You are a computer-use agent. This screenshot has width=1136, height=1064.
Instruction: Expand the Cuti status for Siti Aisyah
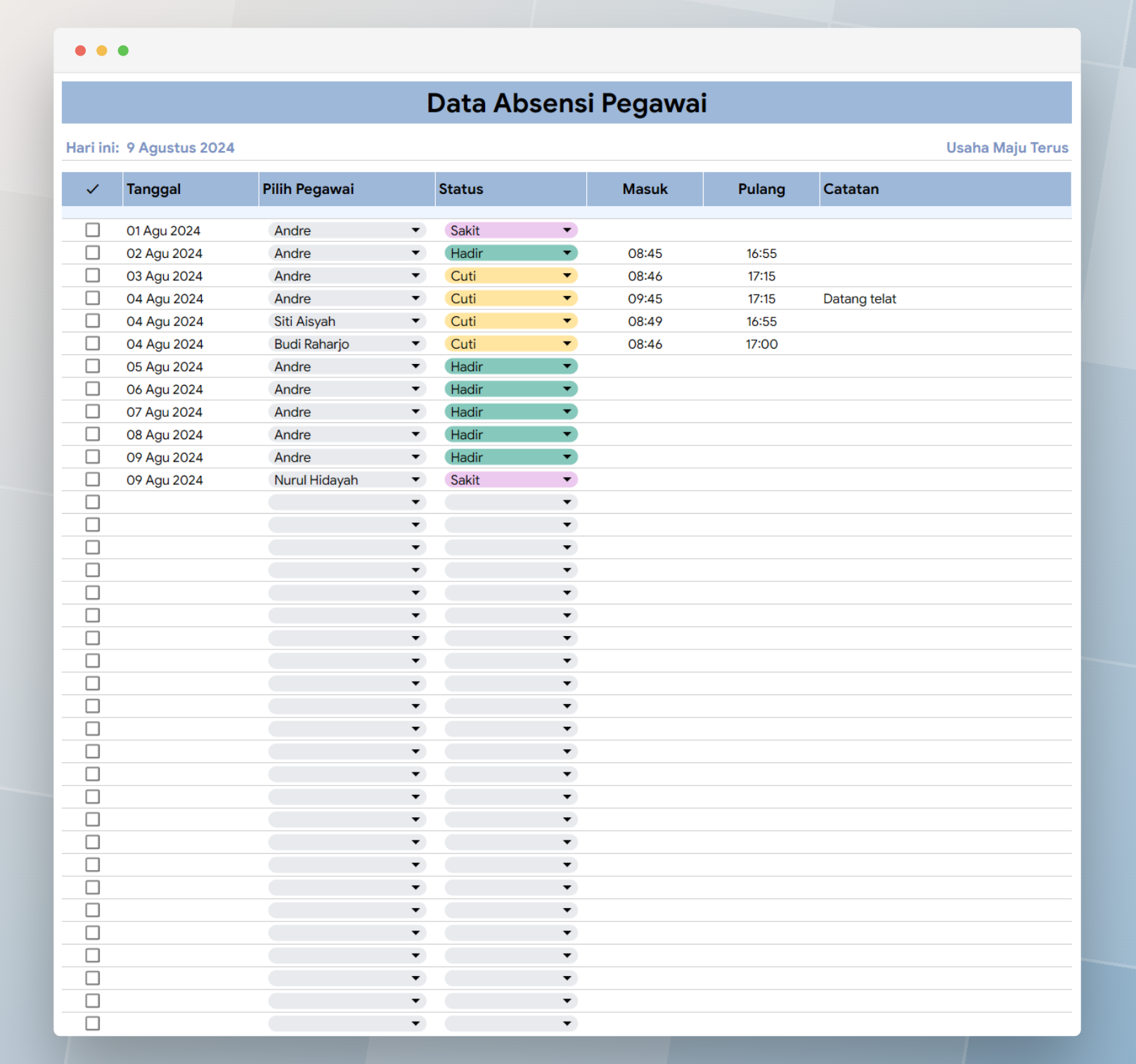click(511, 321)
